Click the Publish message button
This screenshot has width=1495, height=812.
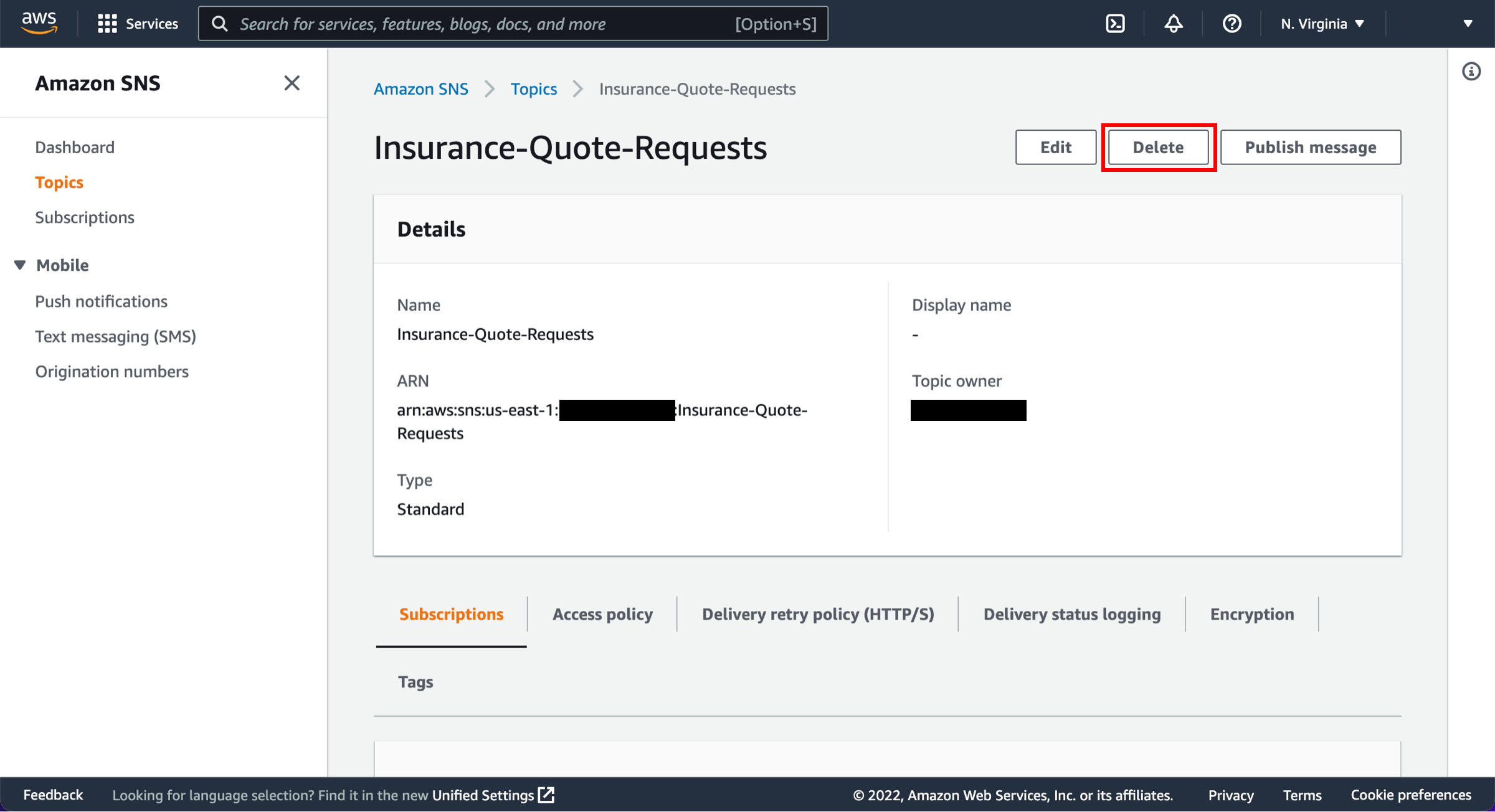(1311, 147)
